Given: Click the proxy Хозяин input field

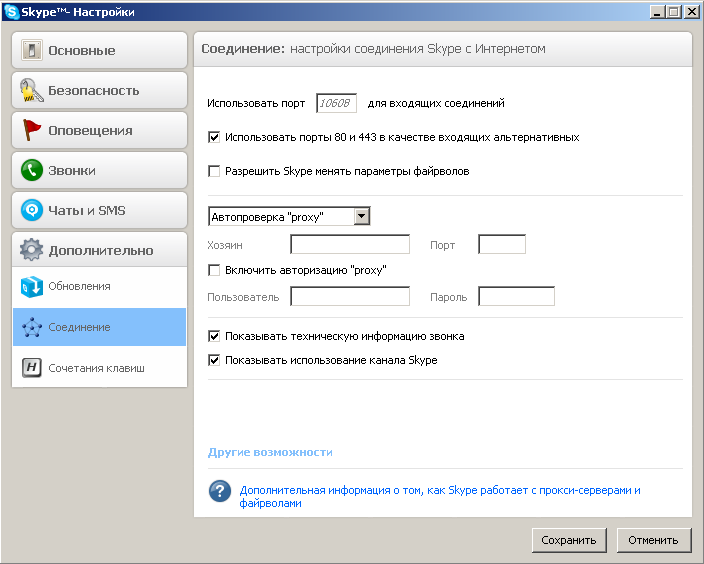Looking at the screenshot, I should point(350,244).
